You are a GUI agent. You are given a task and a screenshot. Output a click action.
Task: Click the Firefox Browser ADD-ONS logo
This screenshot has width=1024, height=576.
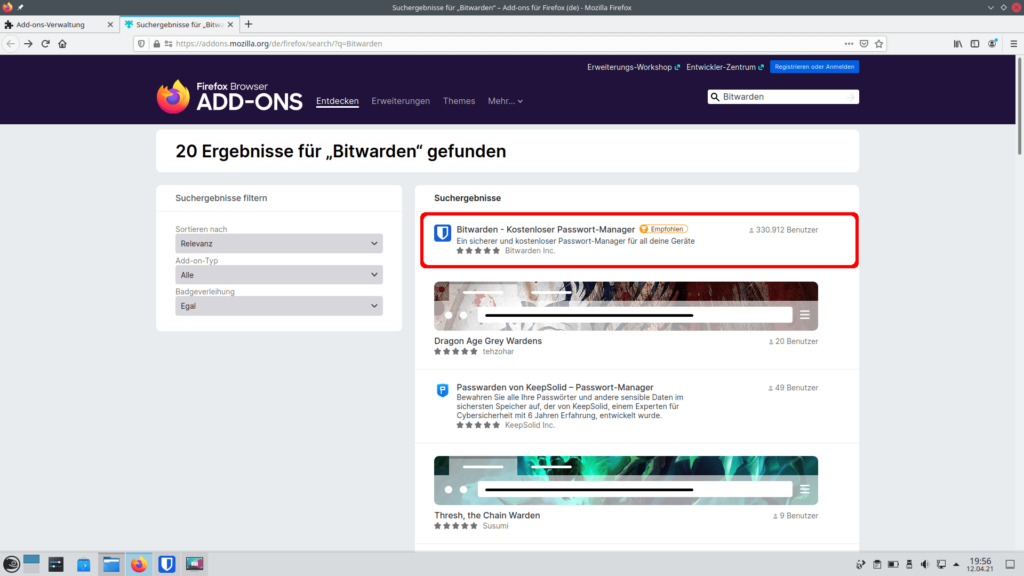pyautogui.click(x=229, y=97)
